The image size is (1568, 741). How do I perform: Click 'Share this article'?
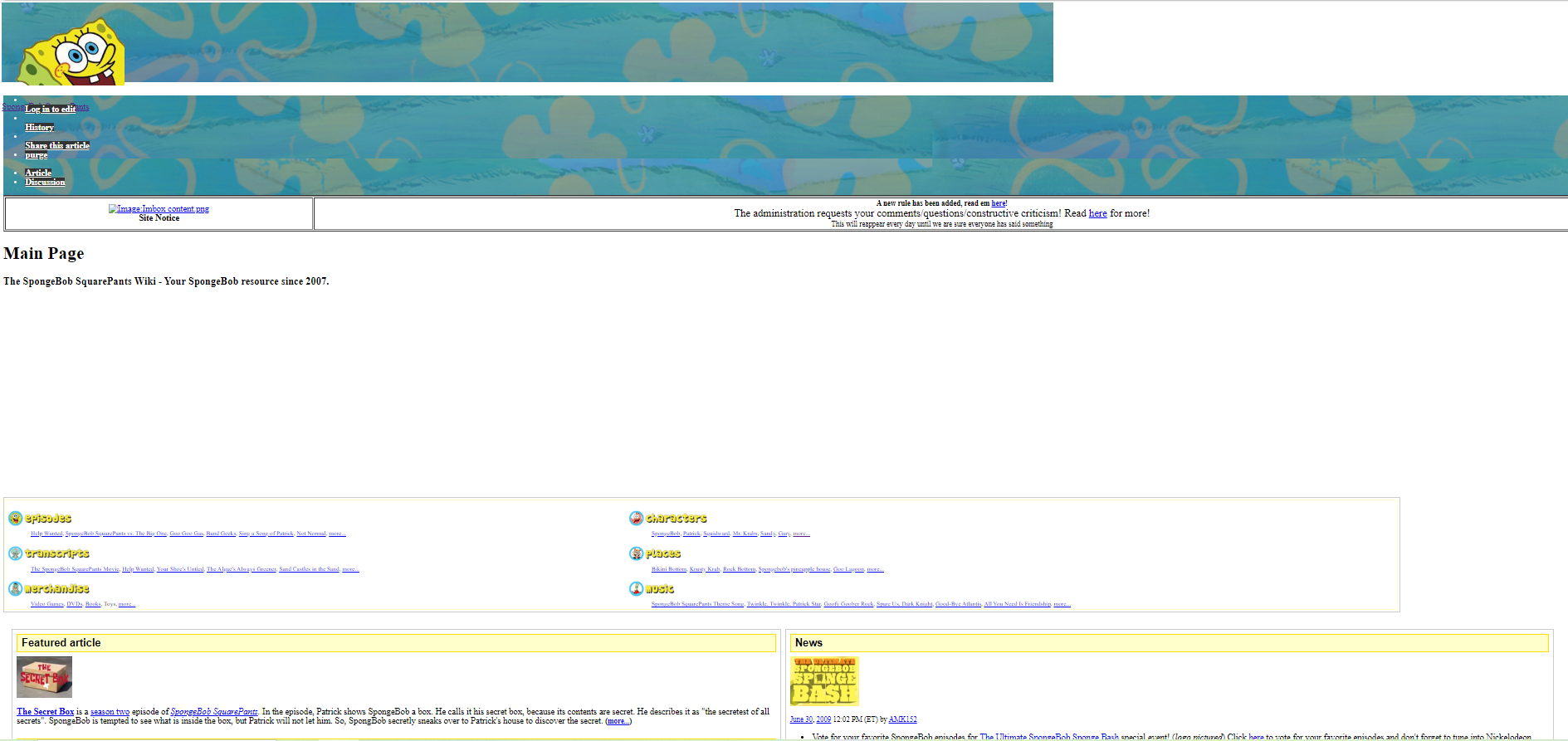coord(57,145)
